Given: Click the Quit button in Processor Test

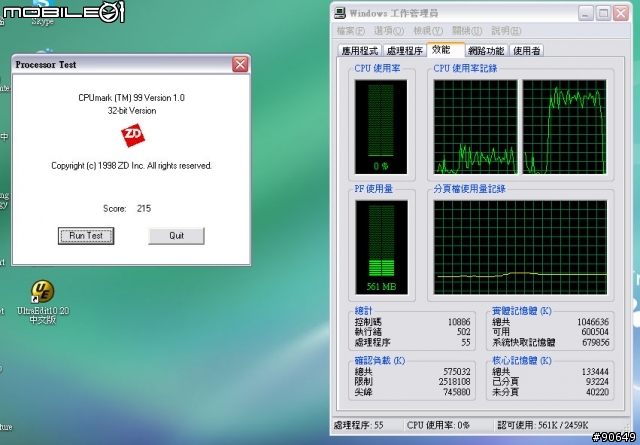Looking at the screenshot, I should click(x=176, y=236).
